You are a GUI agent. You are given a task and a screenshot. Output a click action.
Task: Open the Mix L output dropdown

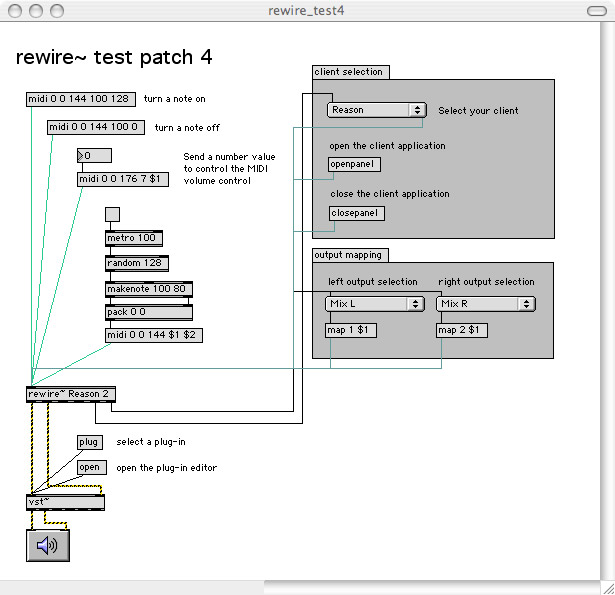[x=375, y=304]
